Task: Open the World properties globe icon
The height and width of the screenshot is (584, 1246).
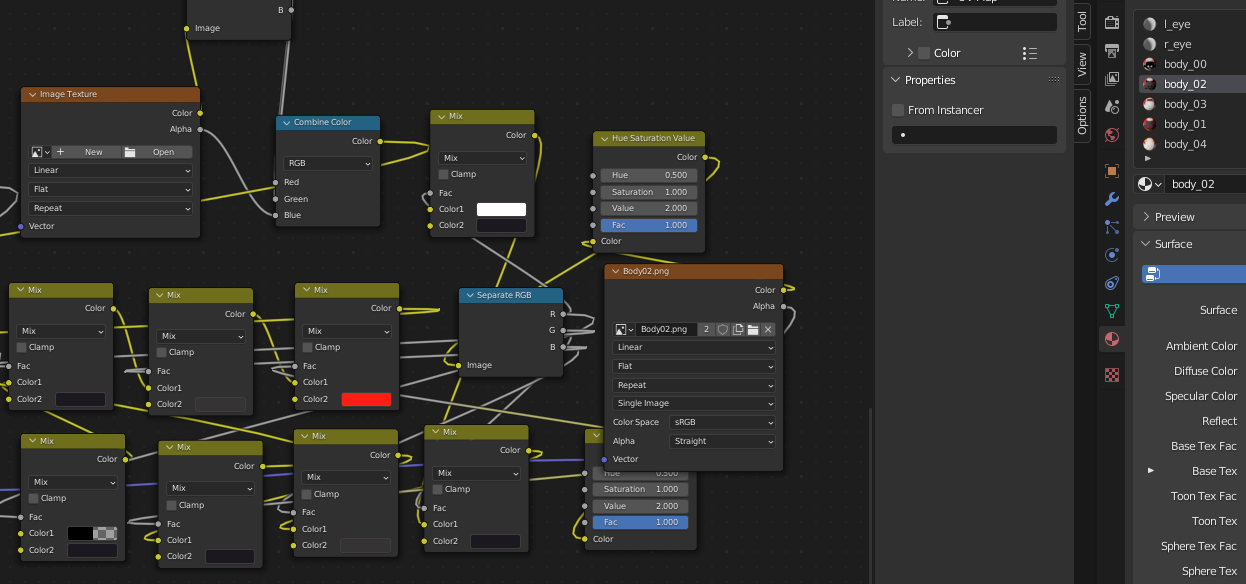Action: pos(1112,134)
